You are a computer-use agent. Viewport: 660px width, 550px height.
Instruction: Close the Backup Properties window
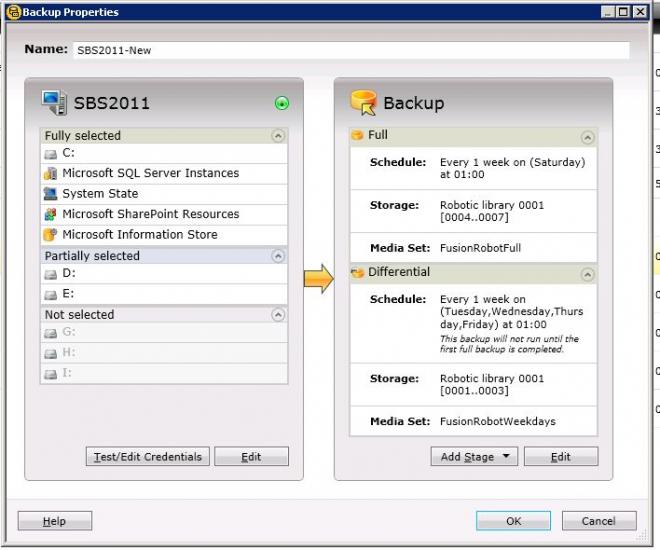click(x=640, y=12)
